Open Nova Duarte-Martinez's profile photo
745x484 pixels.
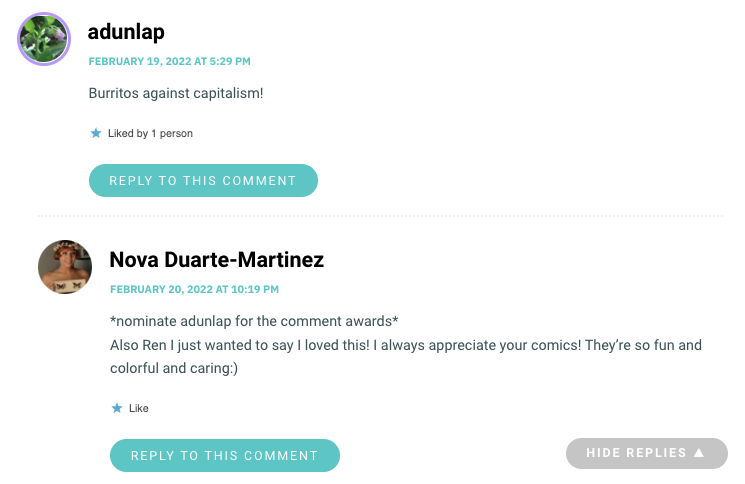click(x=65, y=267)
